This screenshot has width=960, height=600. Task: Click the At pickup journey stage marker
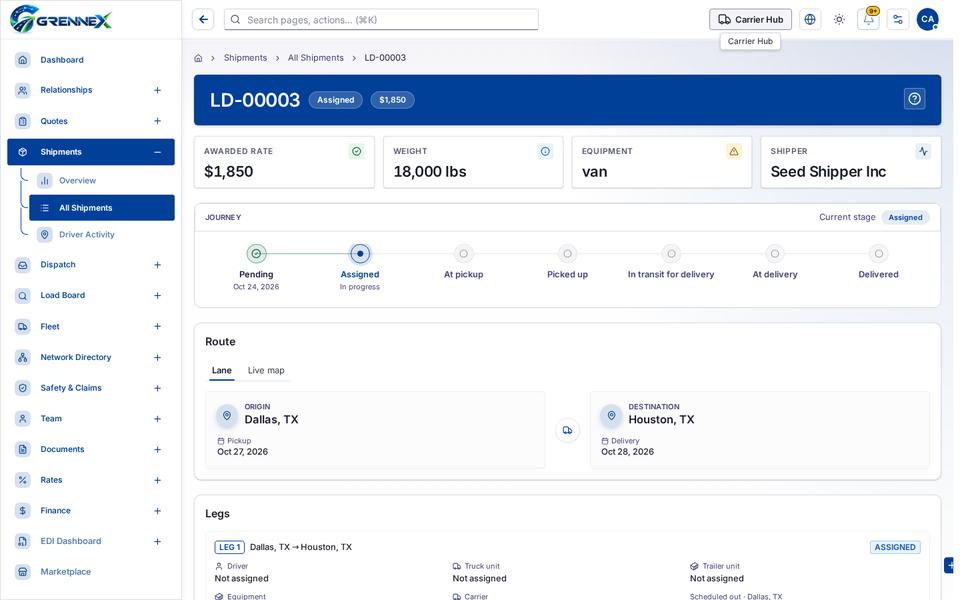click(463, 253)
